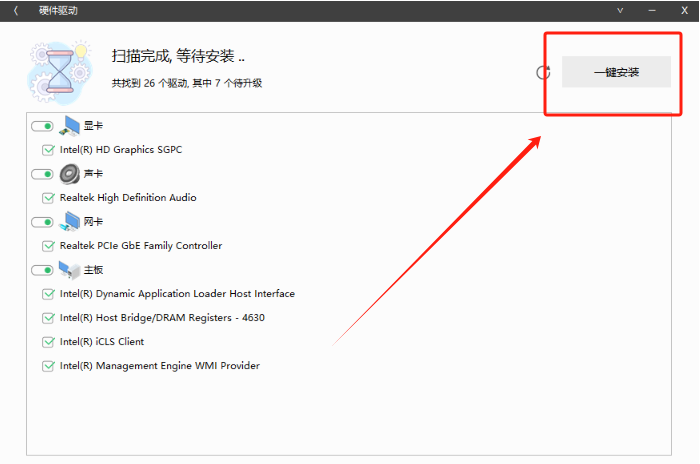Uncheck Host Bridge/DRAM Registers - 4630 checkbox
This screenshot has width=700, height=464.
coord(48,318)
